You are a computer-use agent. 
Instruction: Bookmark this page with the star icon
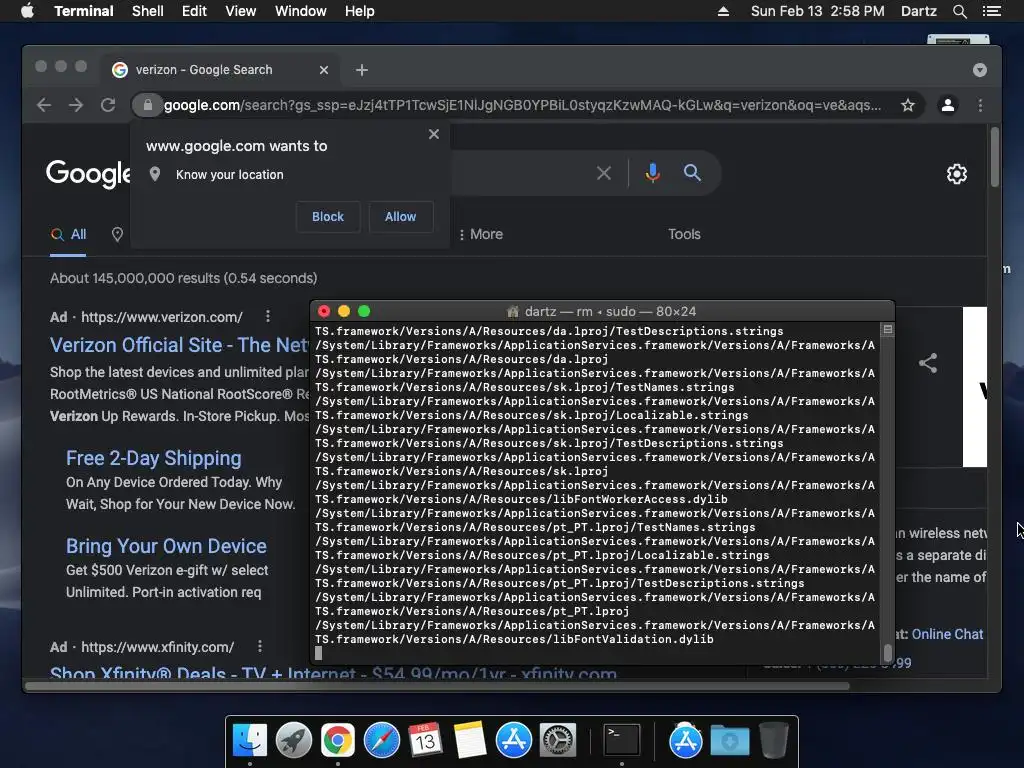[x=908, y=105]
